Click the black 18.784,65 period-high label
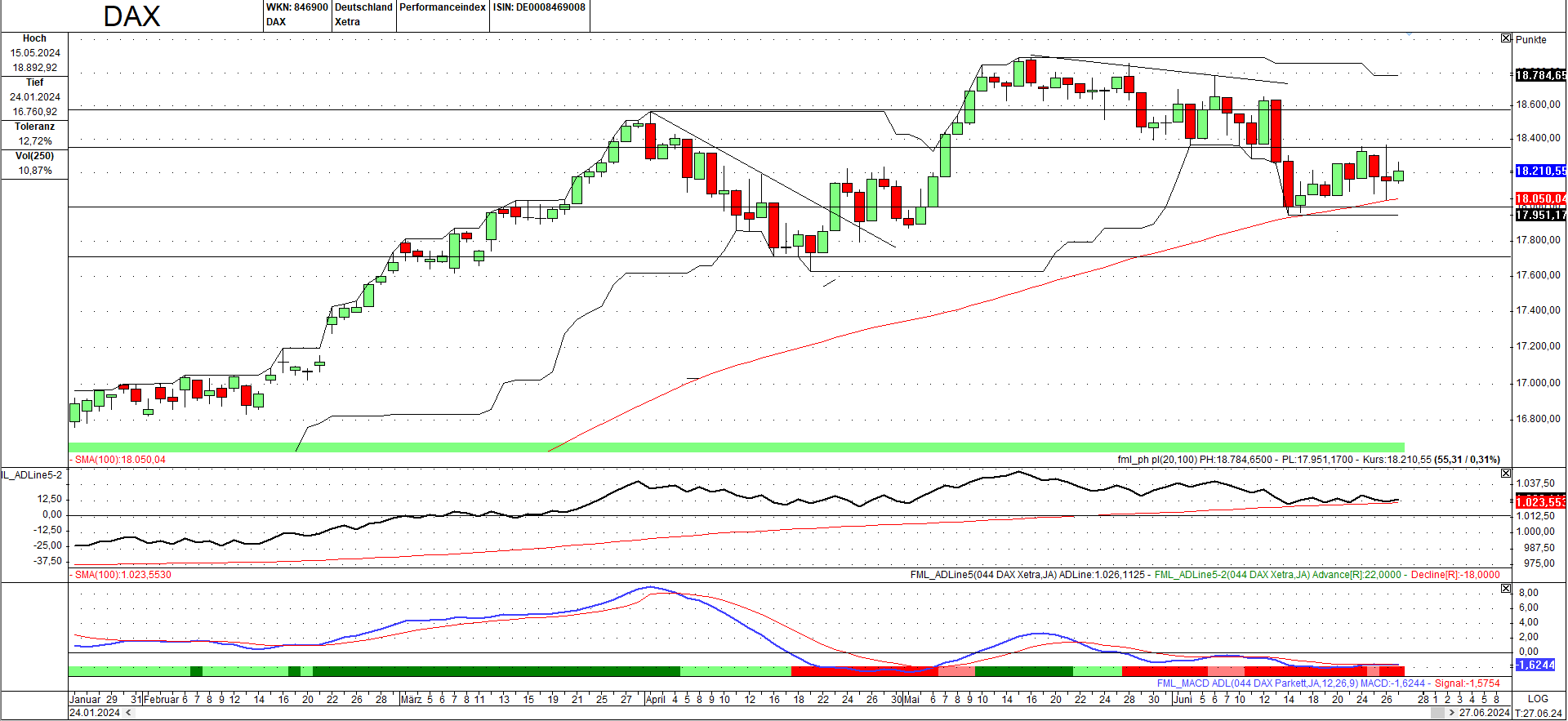 tap(1540, 75)
